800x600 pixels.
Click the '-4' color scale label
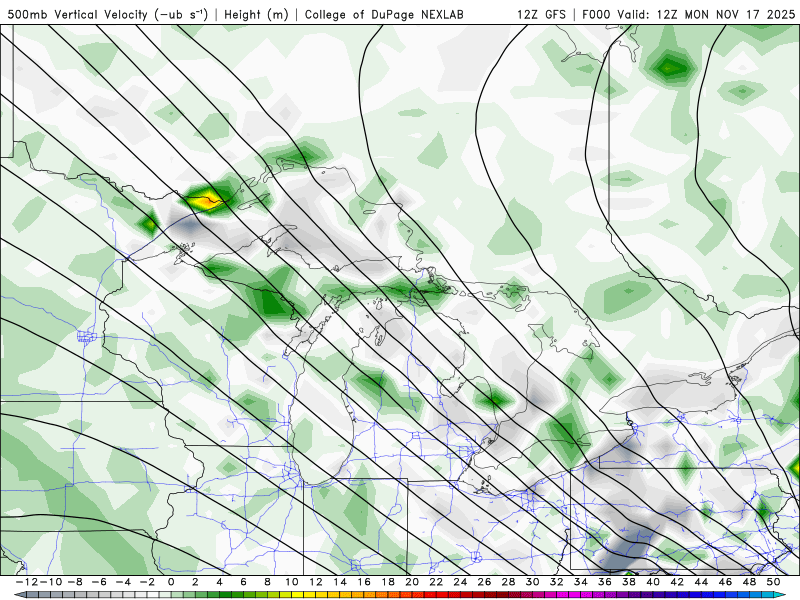coord(123,582)
